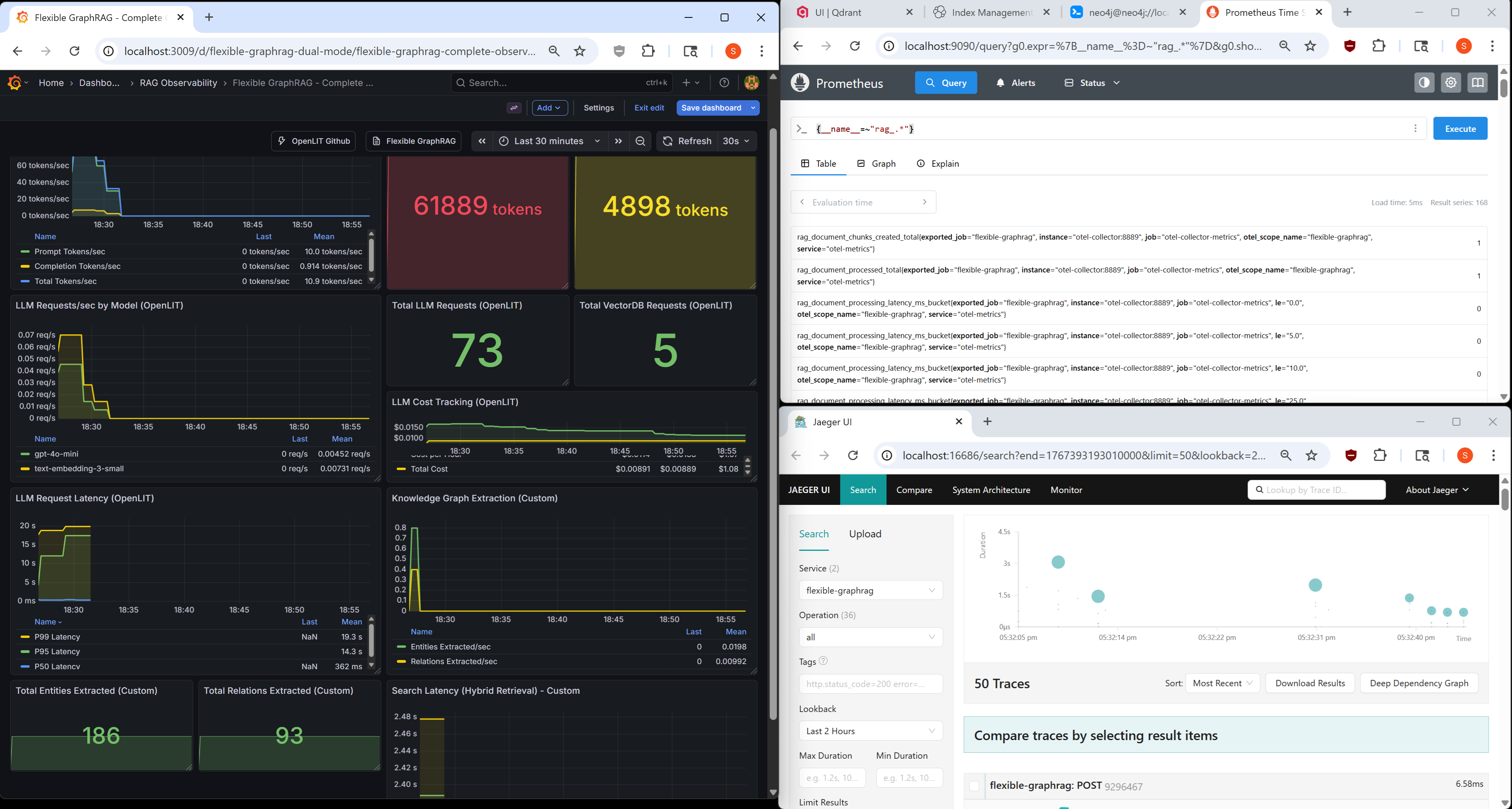Image resolution: width=1512 pixels, height=809 pixels.
Task: Select checkbox on flexible-graphrag POST trace result
Action: [x=974, y=787]
